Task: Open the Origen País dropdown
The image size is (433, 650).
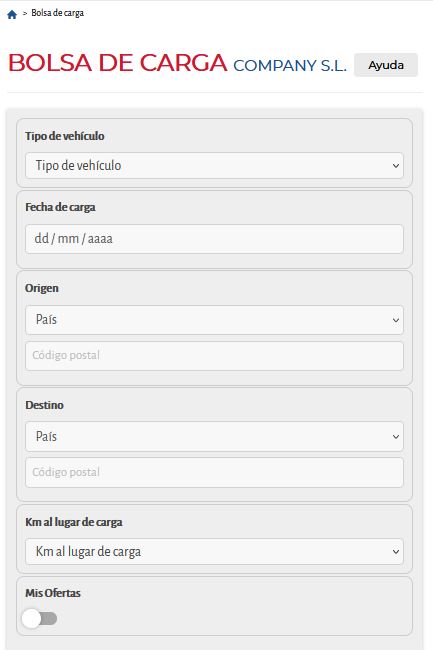Action: [x=214, y=320]
